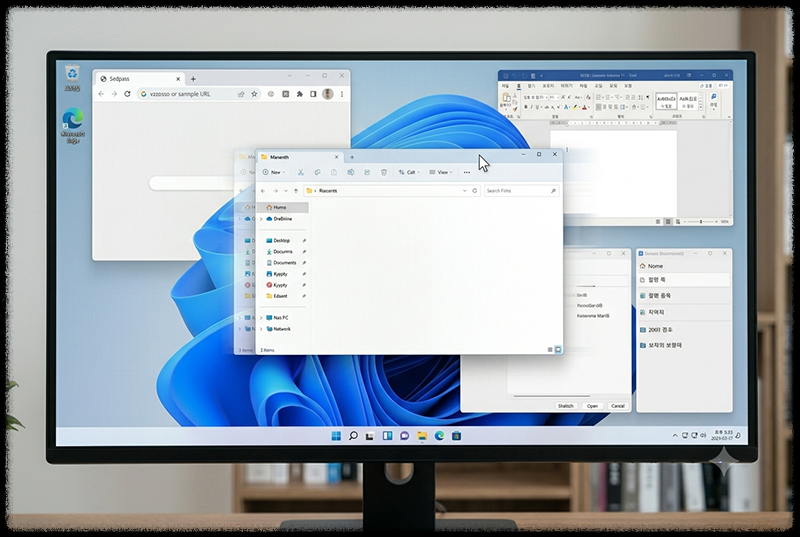Click the volume icon in the system tray
This screenshot has width=800, height=537.
pyautogui.click(x=703, y=435)
